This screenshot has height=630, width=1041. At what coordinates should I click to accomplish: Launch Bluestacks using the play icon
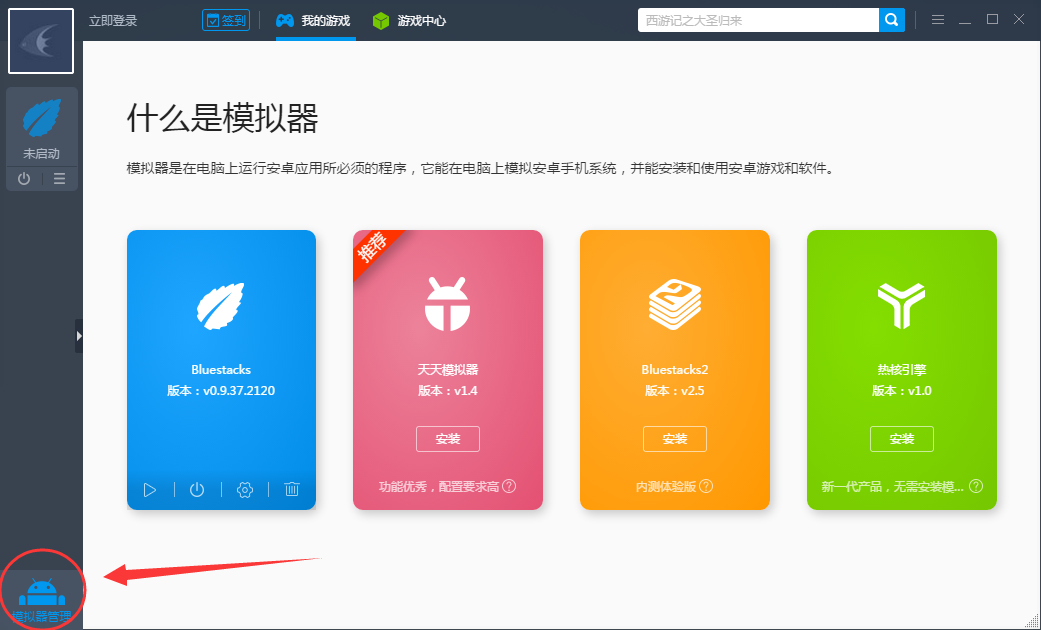click(x=150, y=490)
